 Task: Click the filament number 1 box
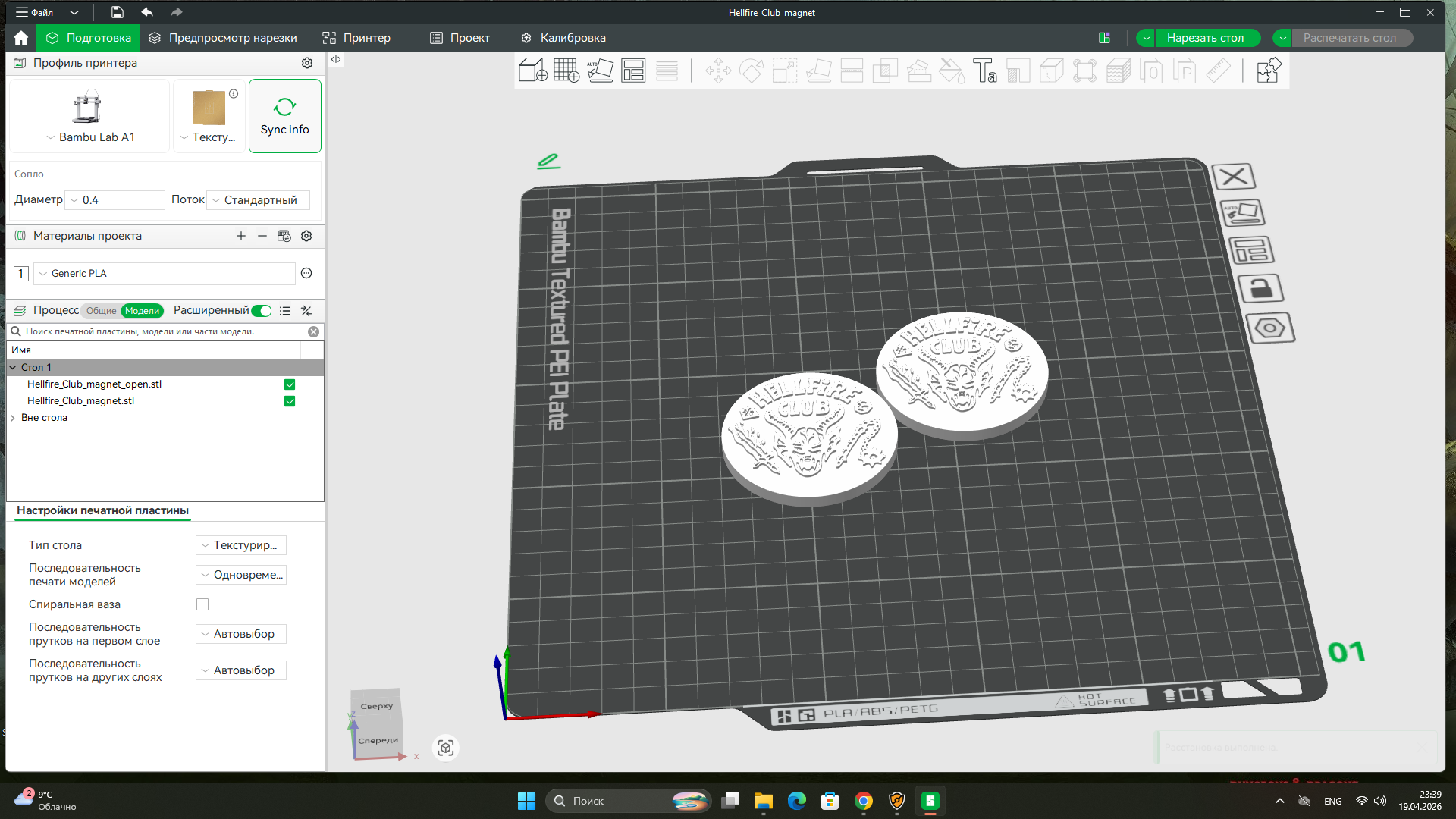pos(21,274)
